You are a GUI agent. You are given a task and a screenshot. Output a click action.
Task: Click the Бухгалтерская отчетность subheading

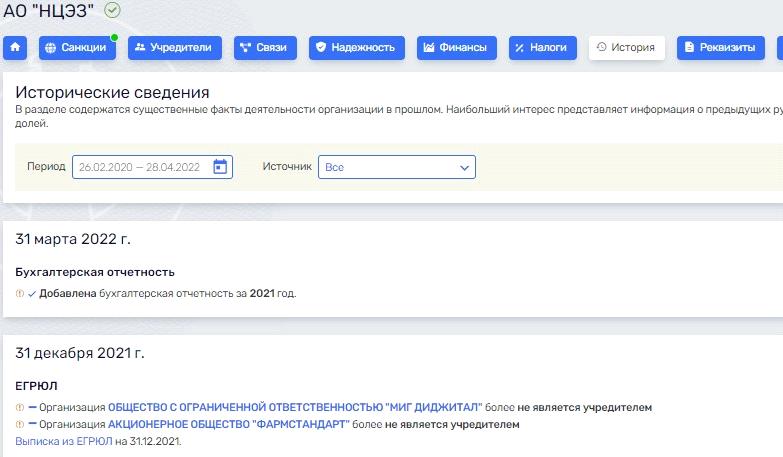(x=95, y=272)
